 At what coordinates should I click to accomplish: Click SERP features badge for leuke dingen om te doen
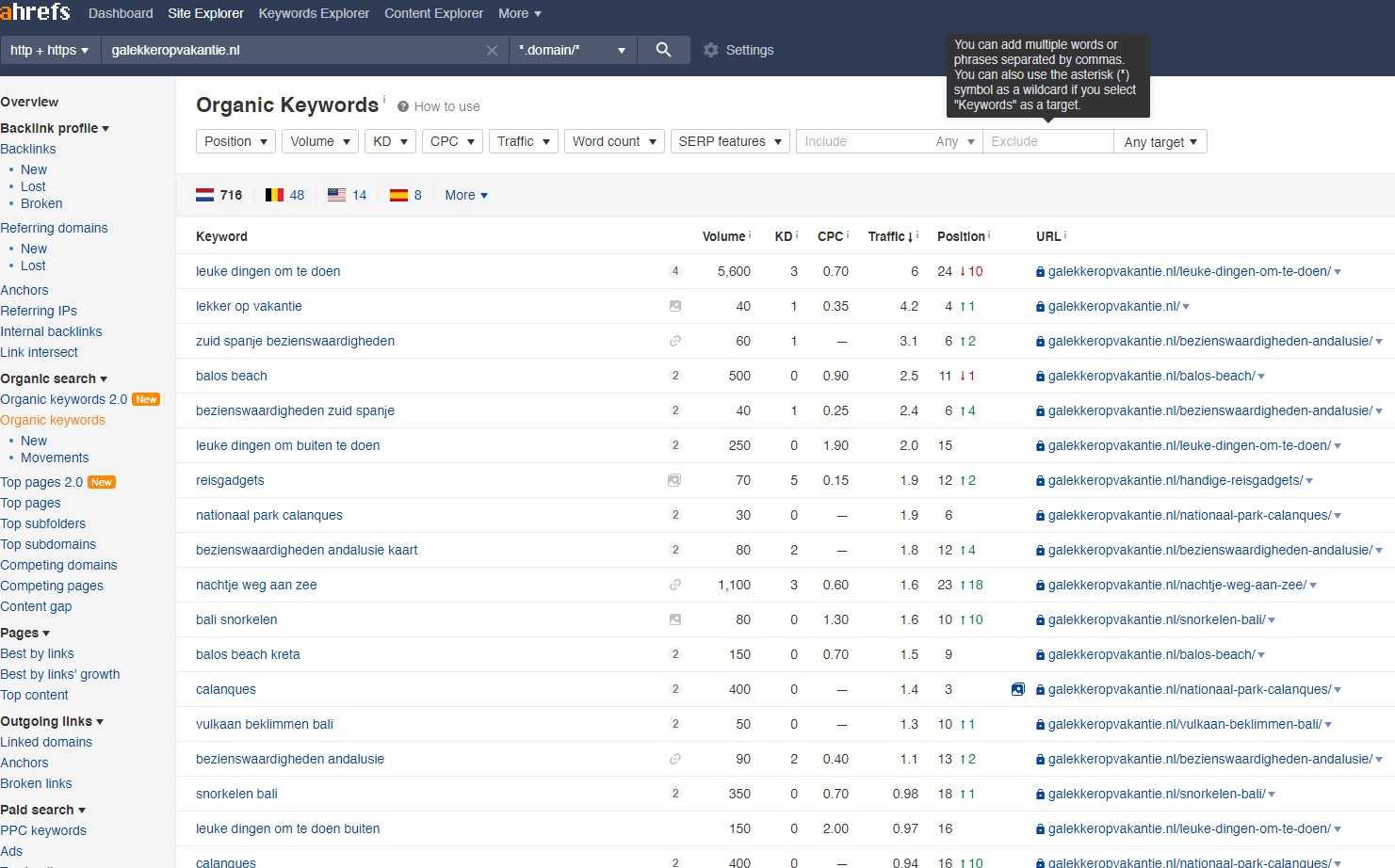[x=675, y=271]
